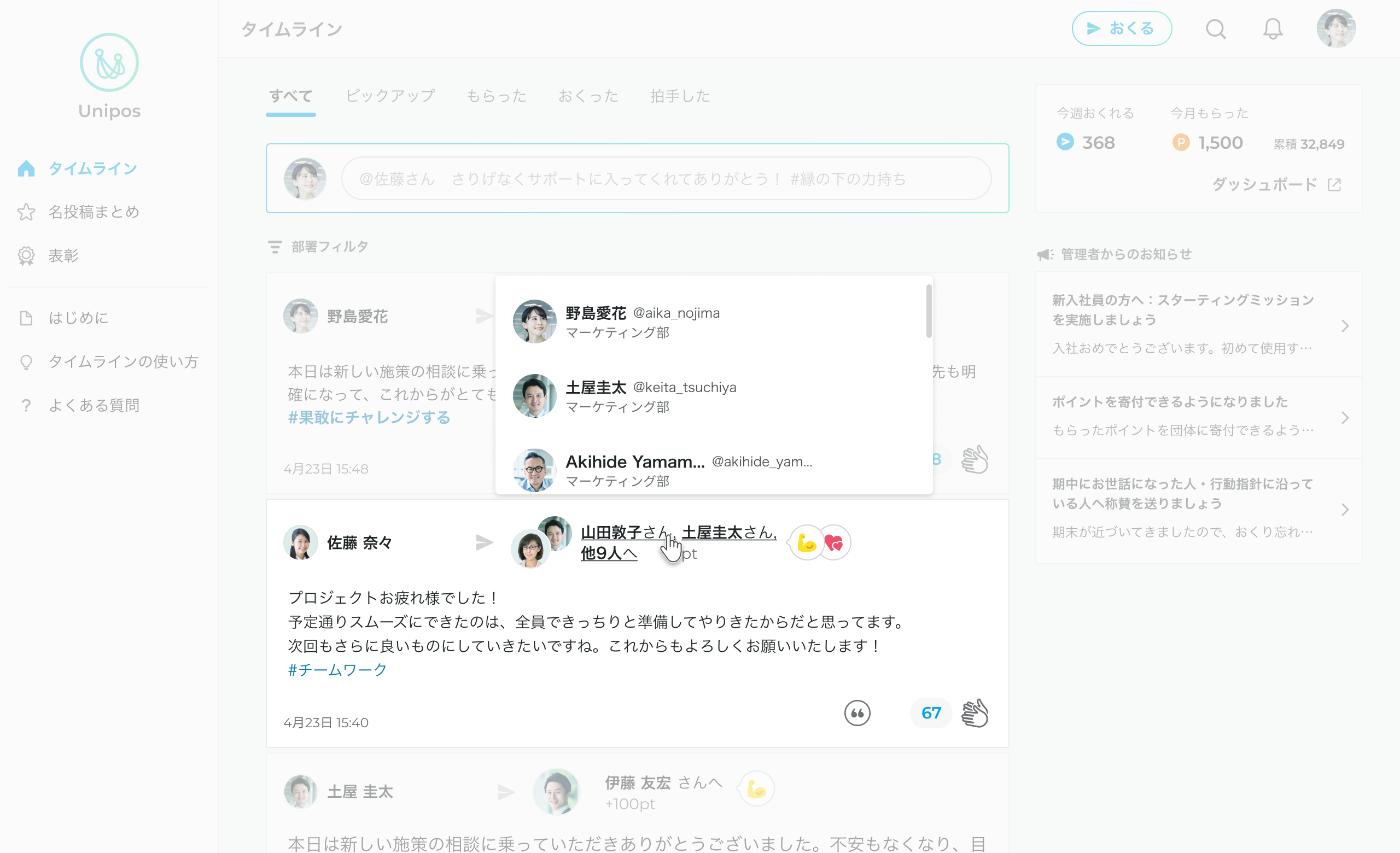1400x853 pixels.
Task: Click the quote icon on 佐藤奈々's post
Action: (x=857, y=714)
